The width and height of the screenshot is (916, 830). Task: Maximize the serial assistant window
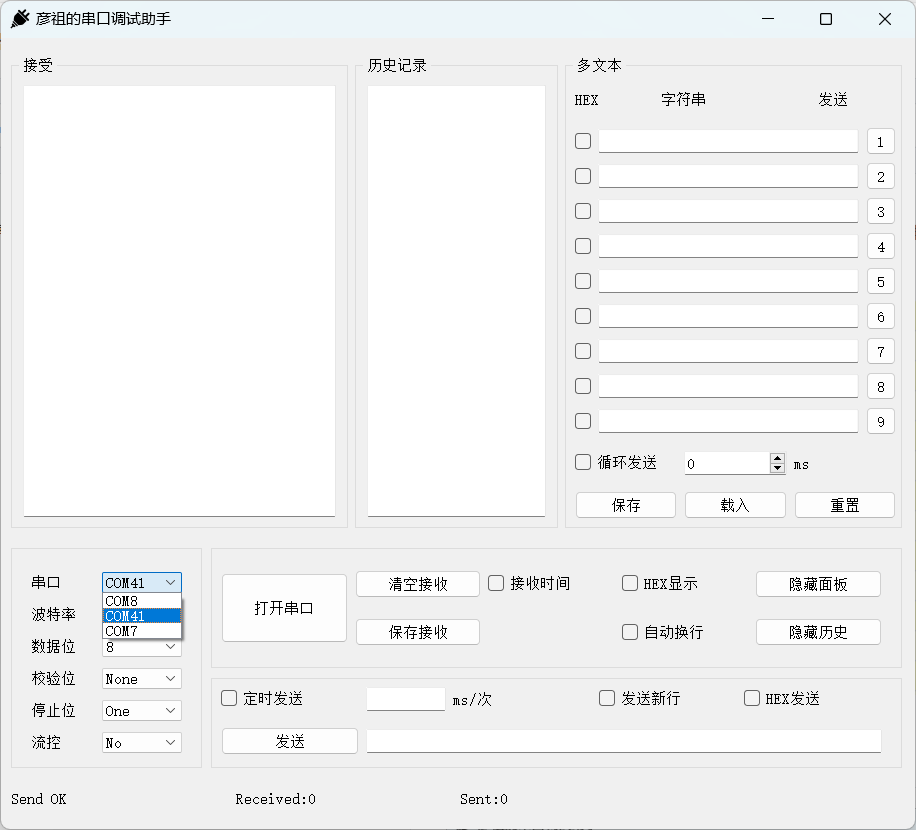tap(826, 19)
